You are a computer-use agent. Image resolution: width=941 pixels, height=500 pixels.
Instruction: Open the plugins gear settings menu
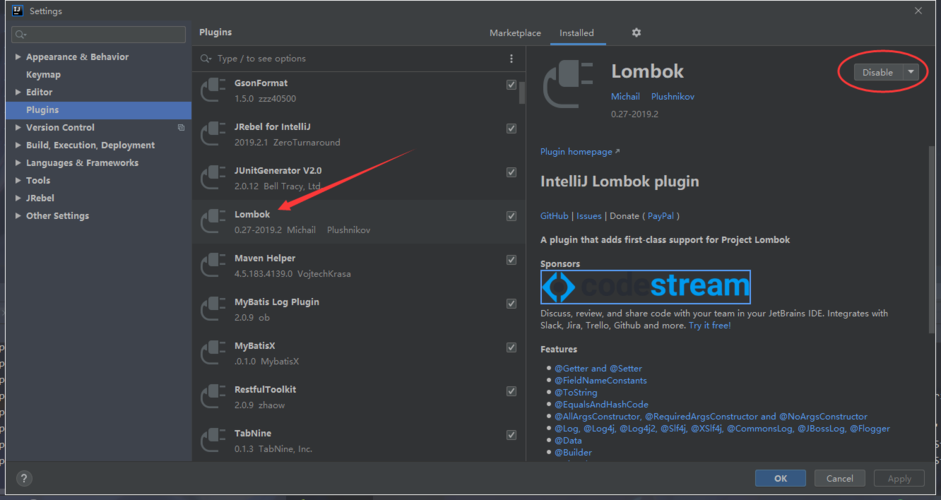pyautogui.click(x=636, y=32)
